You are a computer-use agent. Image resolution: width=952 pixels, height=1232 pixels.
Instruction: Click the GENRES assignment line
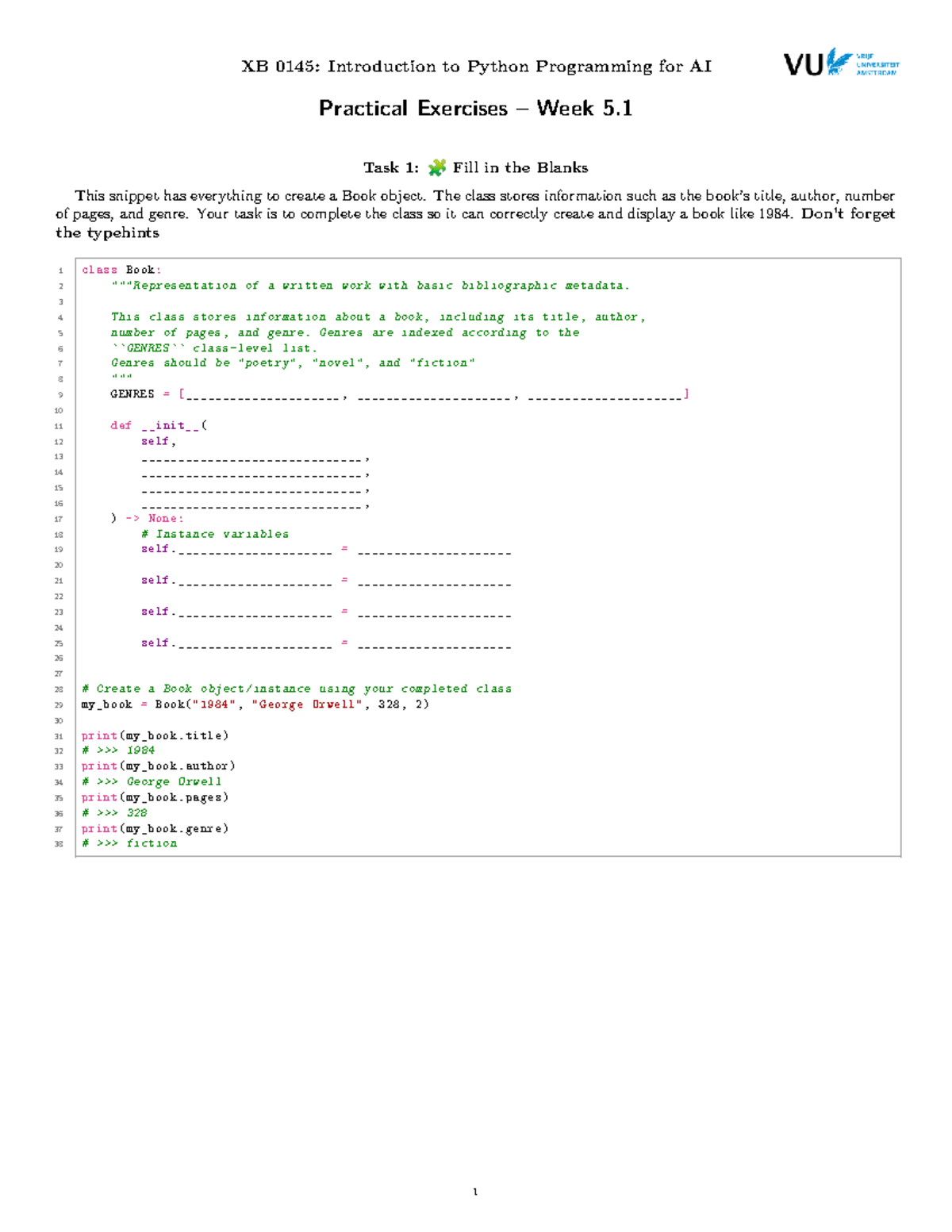coord(399,394)
